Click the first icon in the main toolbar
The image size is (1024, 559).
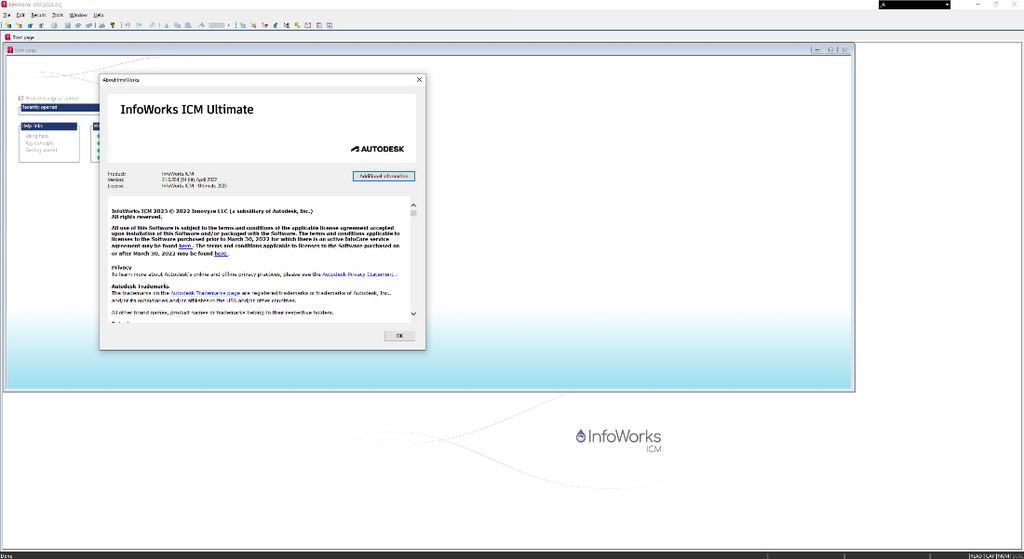(x=8, y=25)
